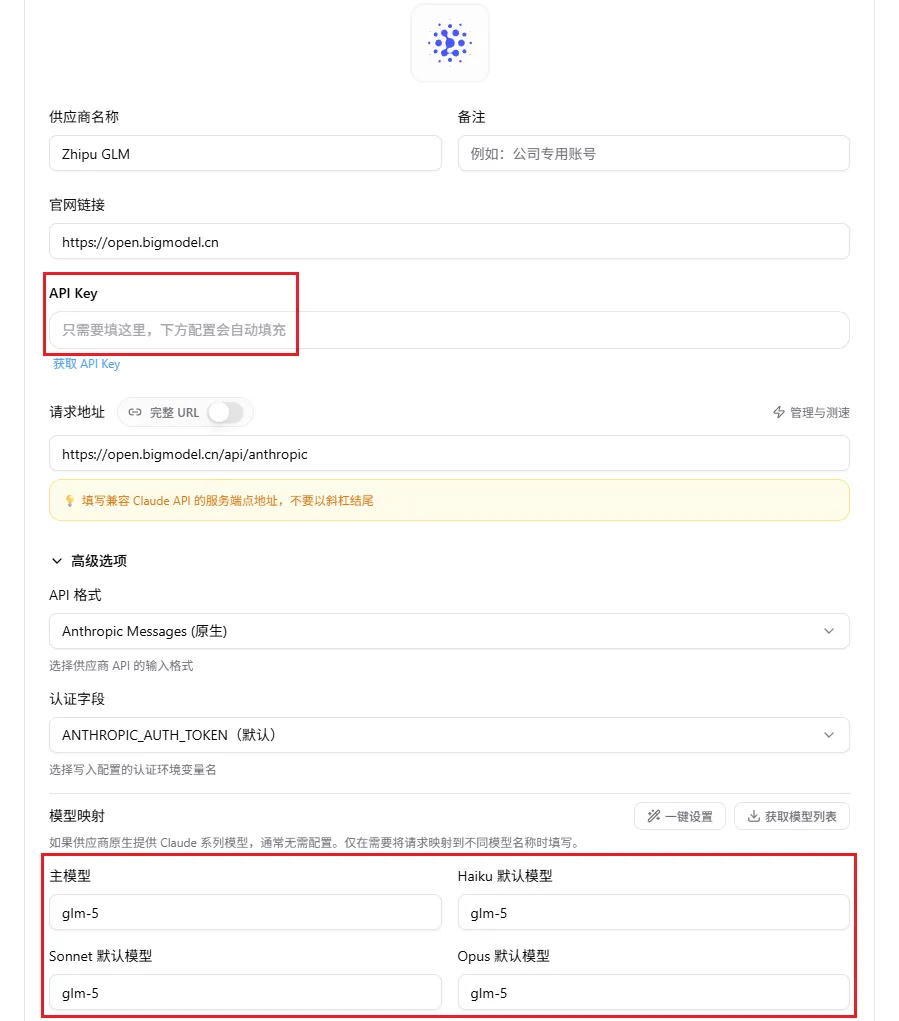
Task: Edit the supplier name field Zhipu GLM
Action: point(245,154)
